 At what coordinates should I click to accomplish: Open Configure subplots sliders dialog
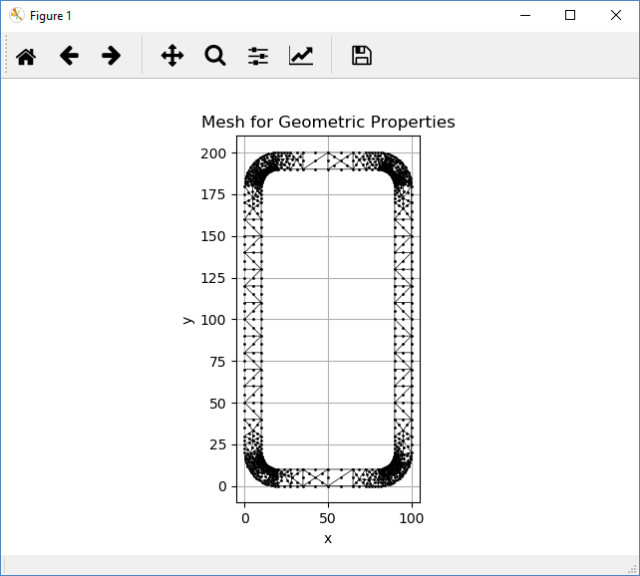point(258,56)
